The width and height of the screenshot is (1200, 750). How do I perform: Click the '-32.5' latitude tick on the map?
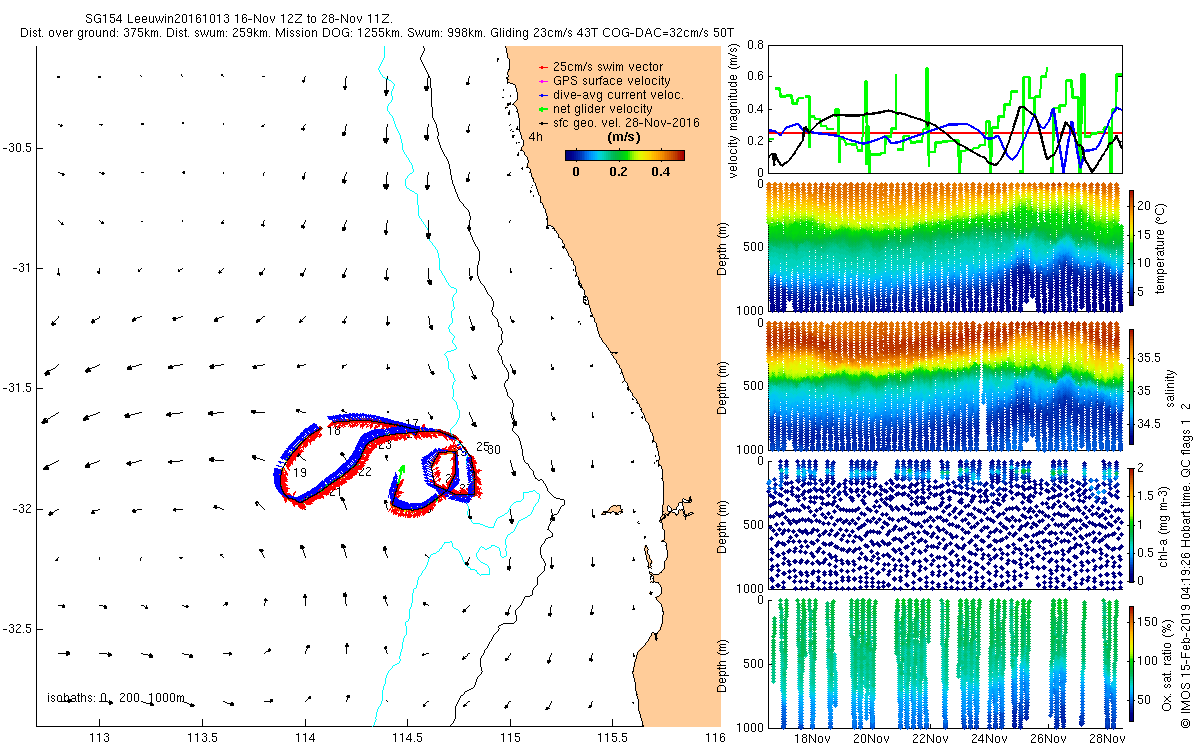pos(16,629)
